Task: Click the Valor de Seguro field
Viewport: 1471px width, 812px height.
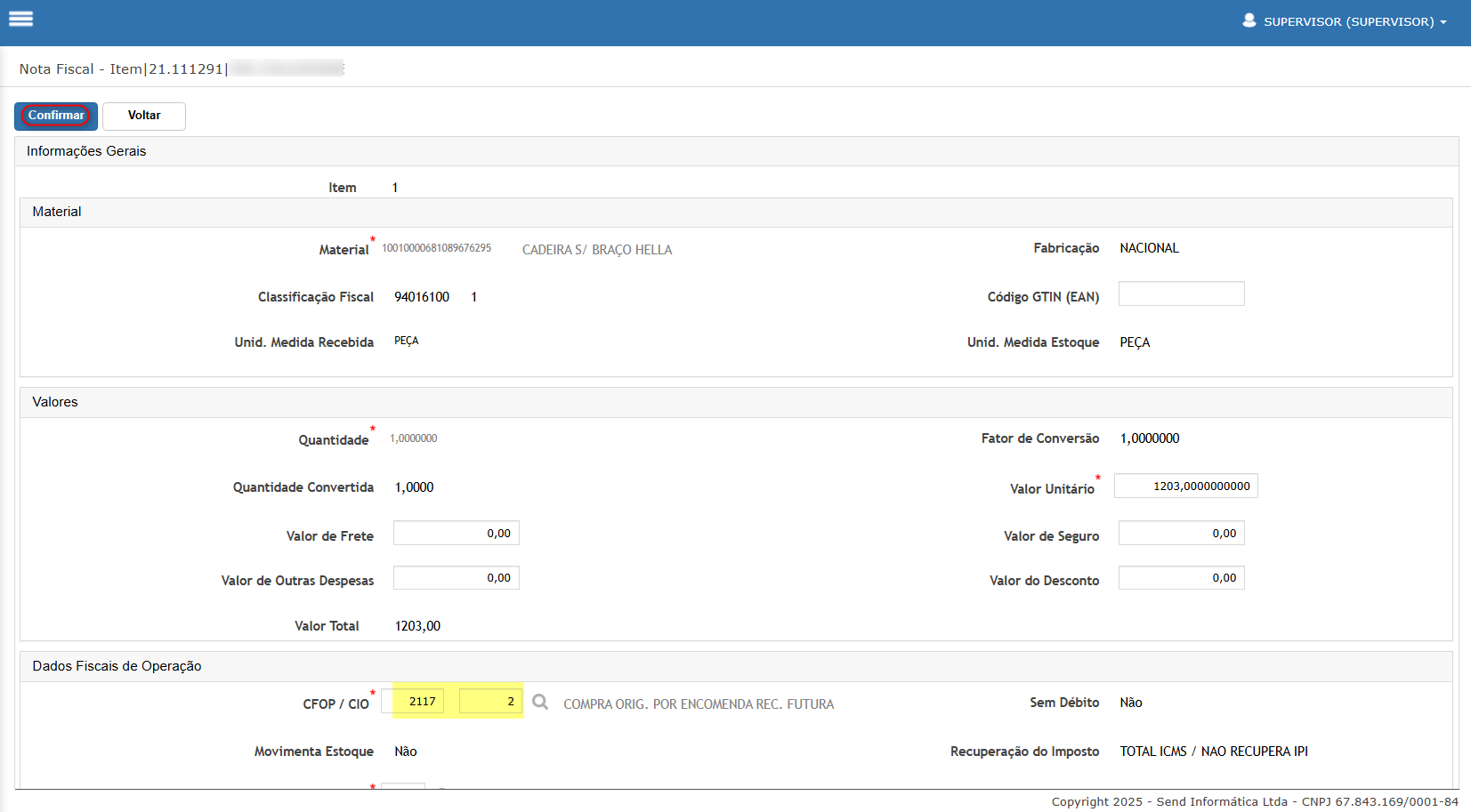Action: 1181,533
